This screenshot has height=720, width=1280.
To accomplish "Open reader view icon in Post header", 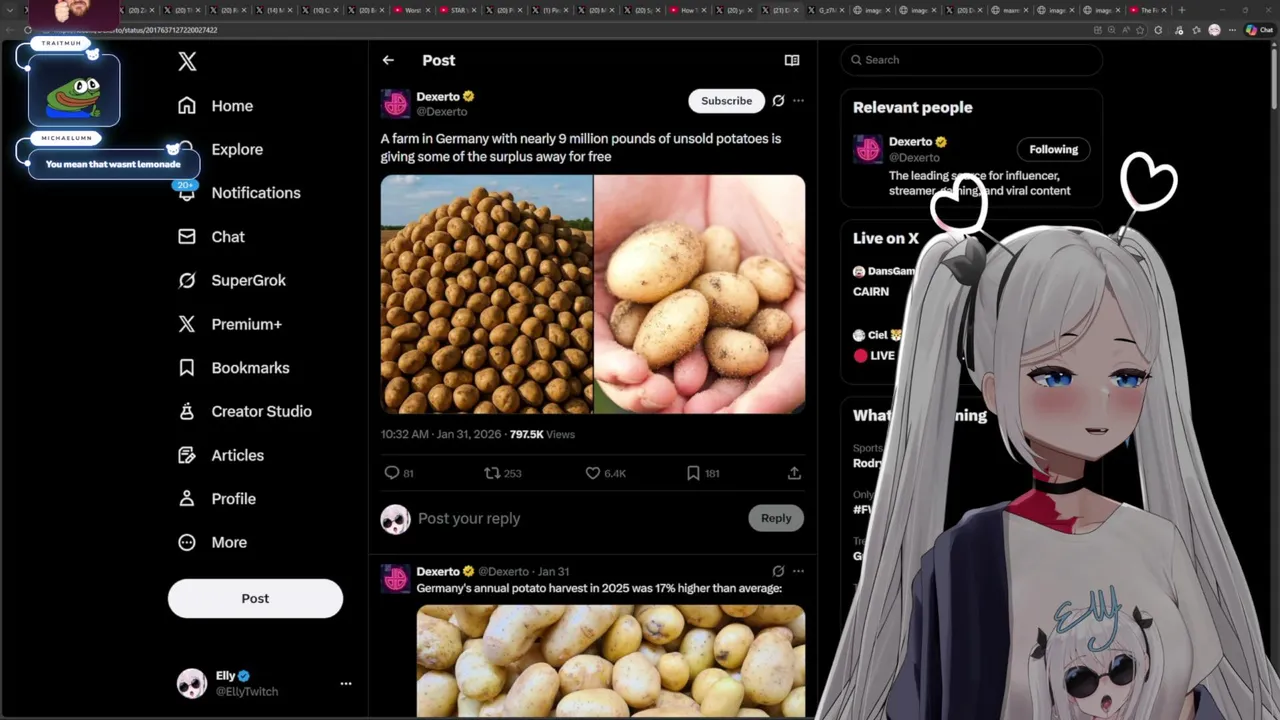I will coord(792,60).
